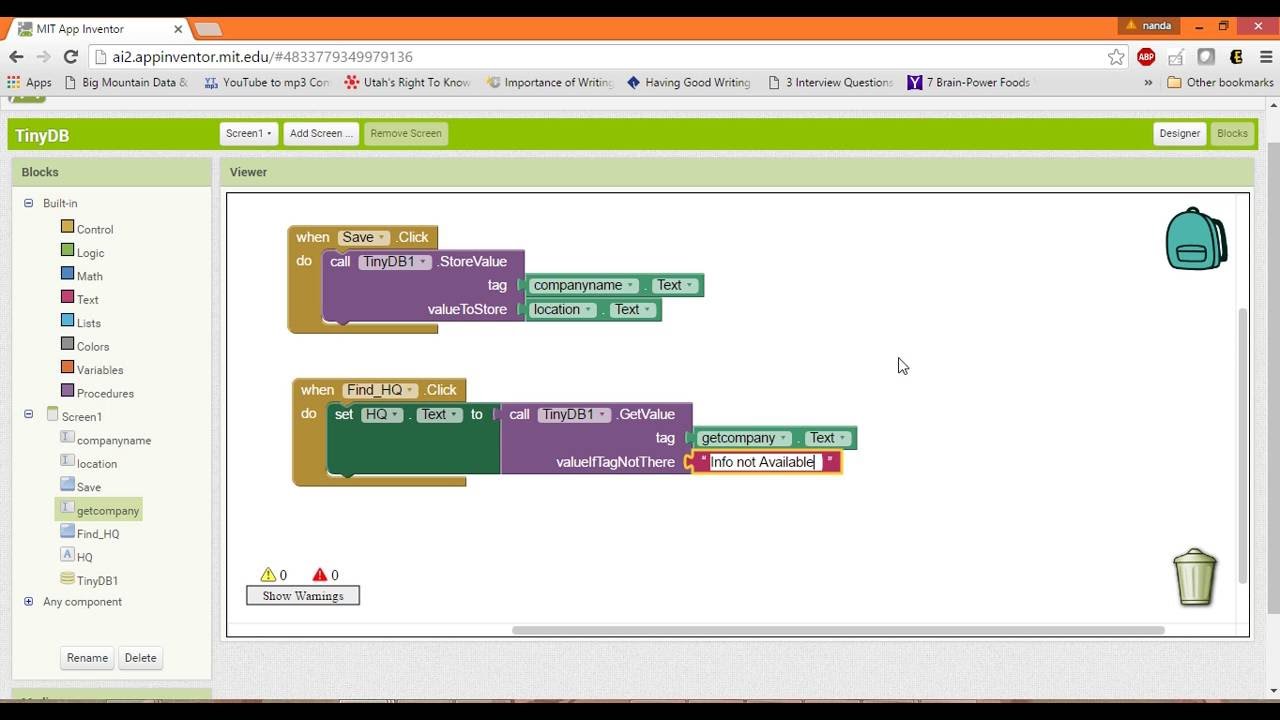Open the Lists blocks category

point(89,323)
